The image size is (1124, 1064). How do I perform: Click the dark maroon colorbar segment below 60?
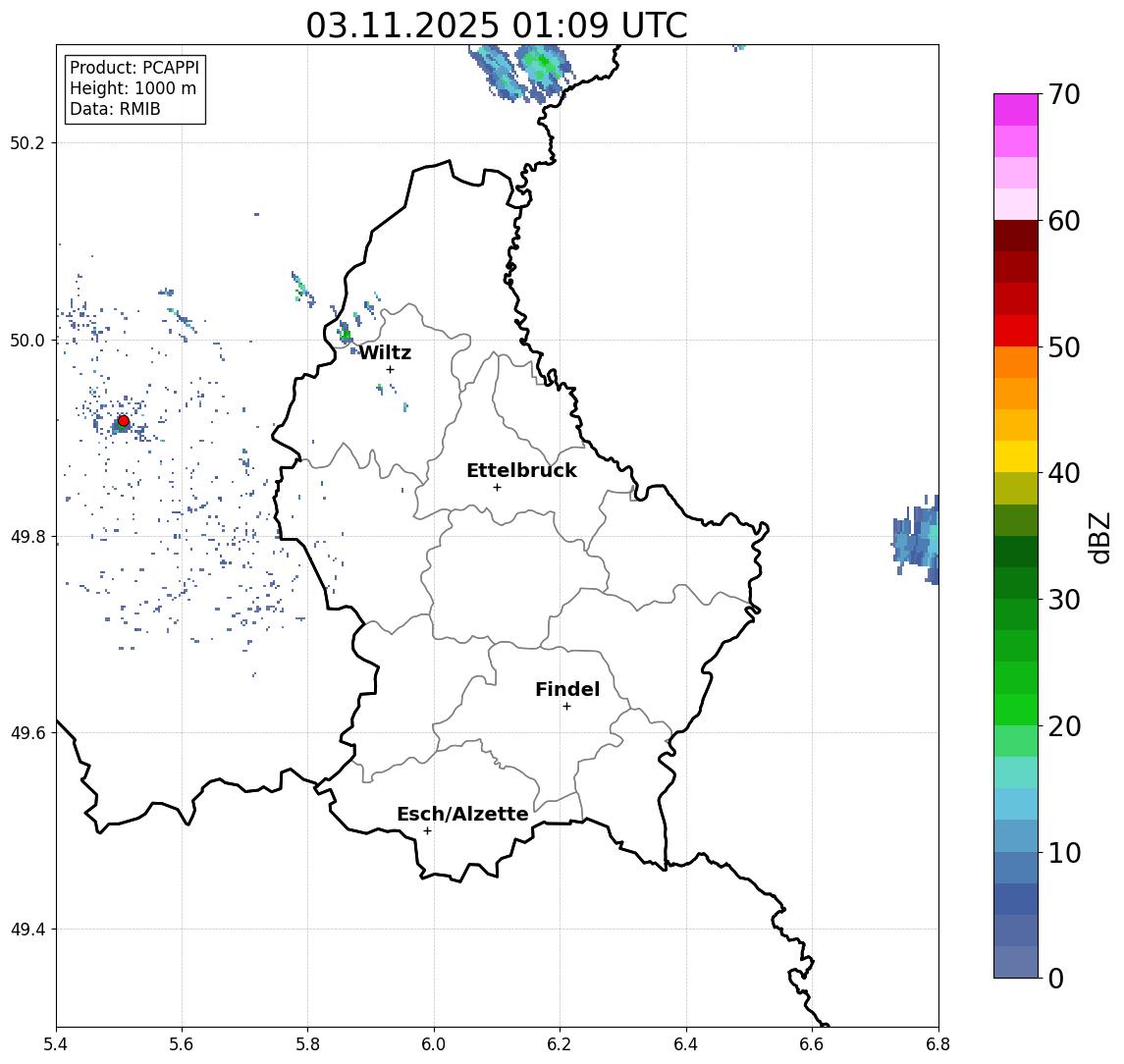[1016, 236]
